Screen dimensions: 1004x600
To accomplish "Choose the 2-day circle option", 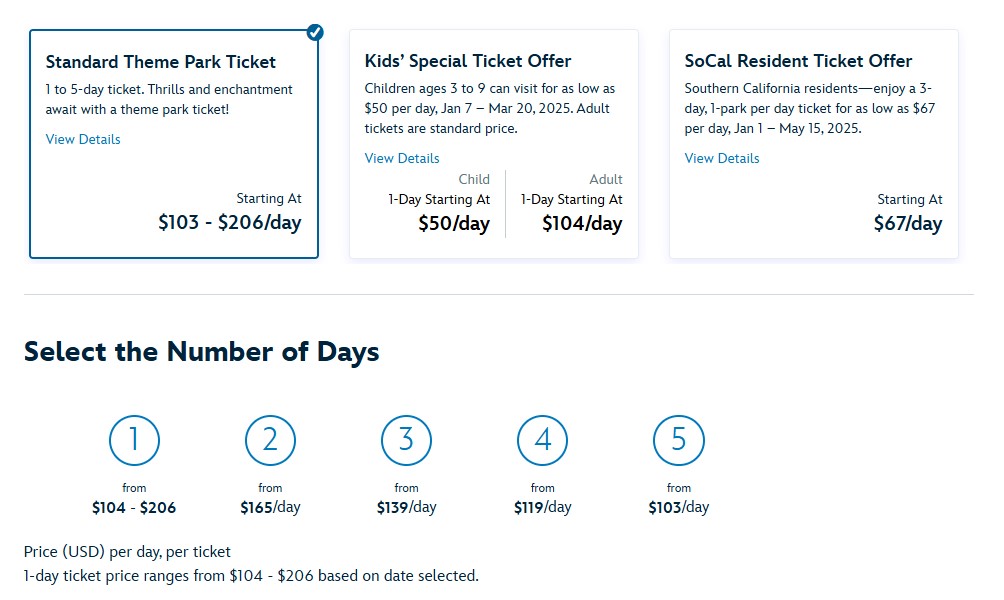I will pyautogui.click(x=270, y=440).
